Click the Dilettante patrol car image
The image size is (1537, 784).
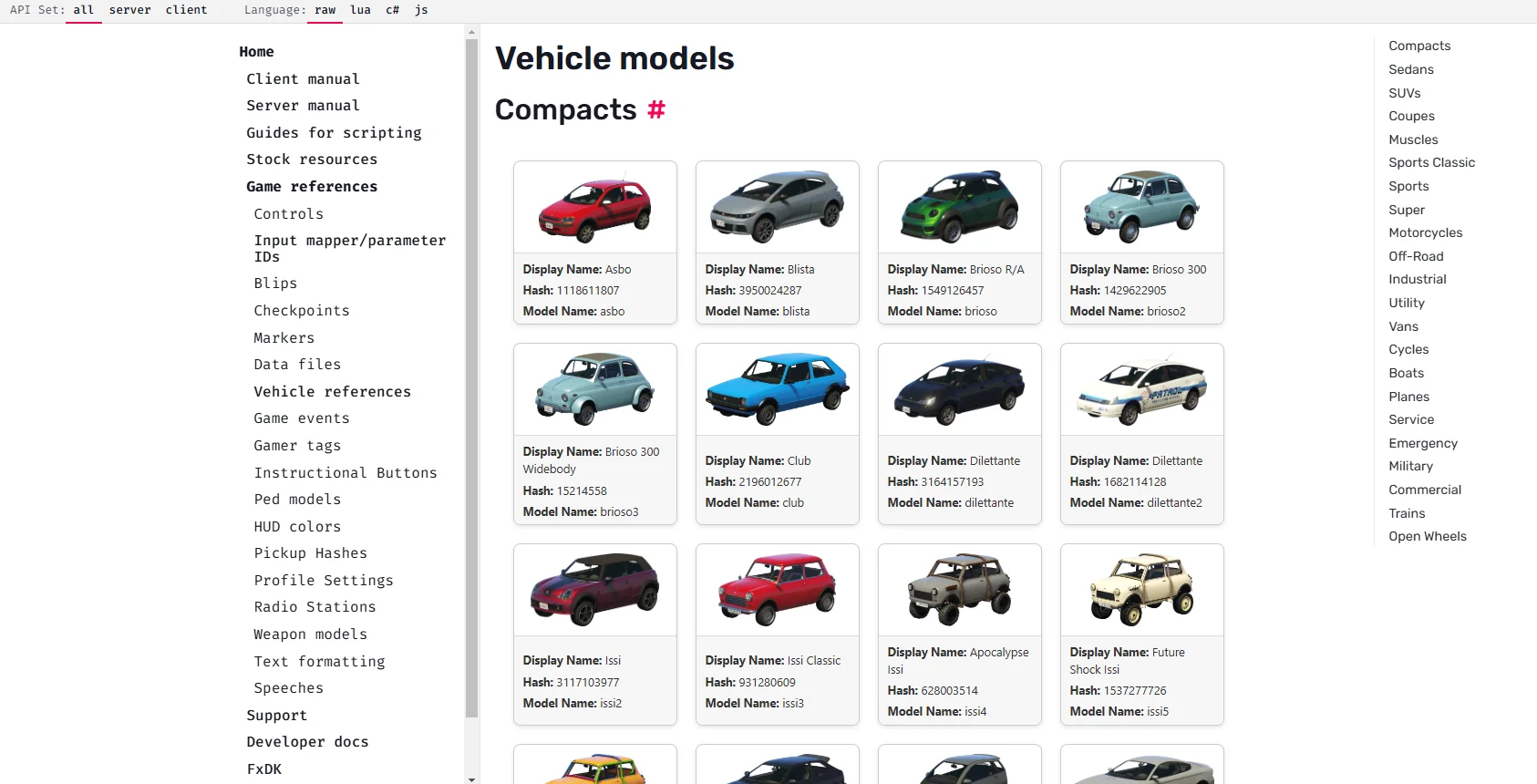[1141, 390]
